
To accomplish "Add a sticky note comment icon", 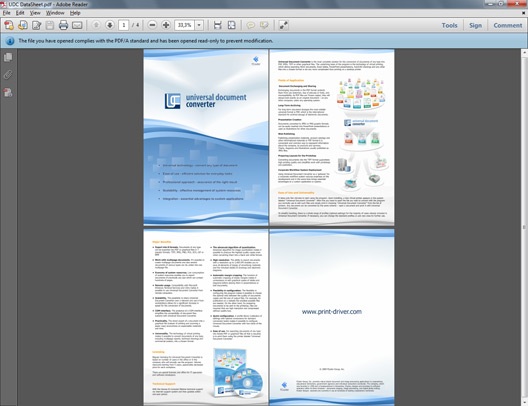I will pos(250,25).
